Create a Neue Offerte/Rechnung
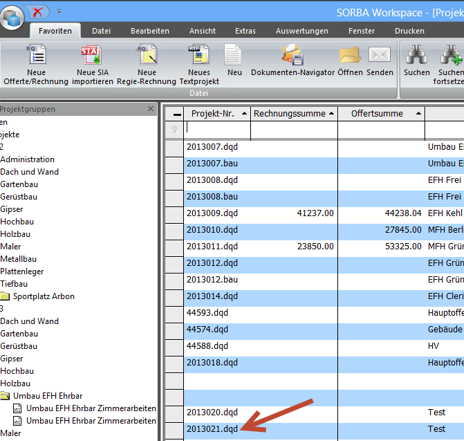Viewport: 464px width, 441px height. (x=36, y=65)
